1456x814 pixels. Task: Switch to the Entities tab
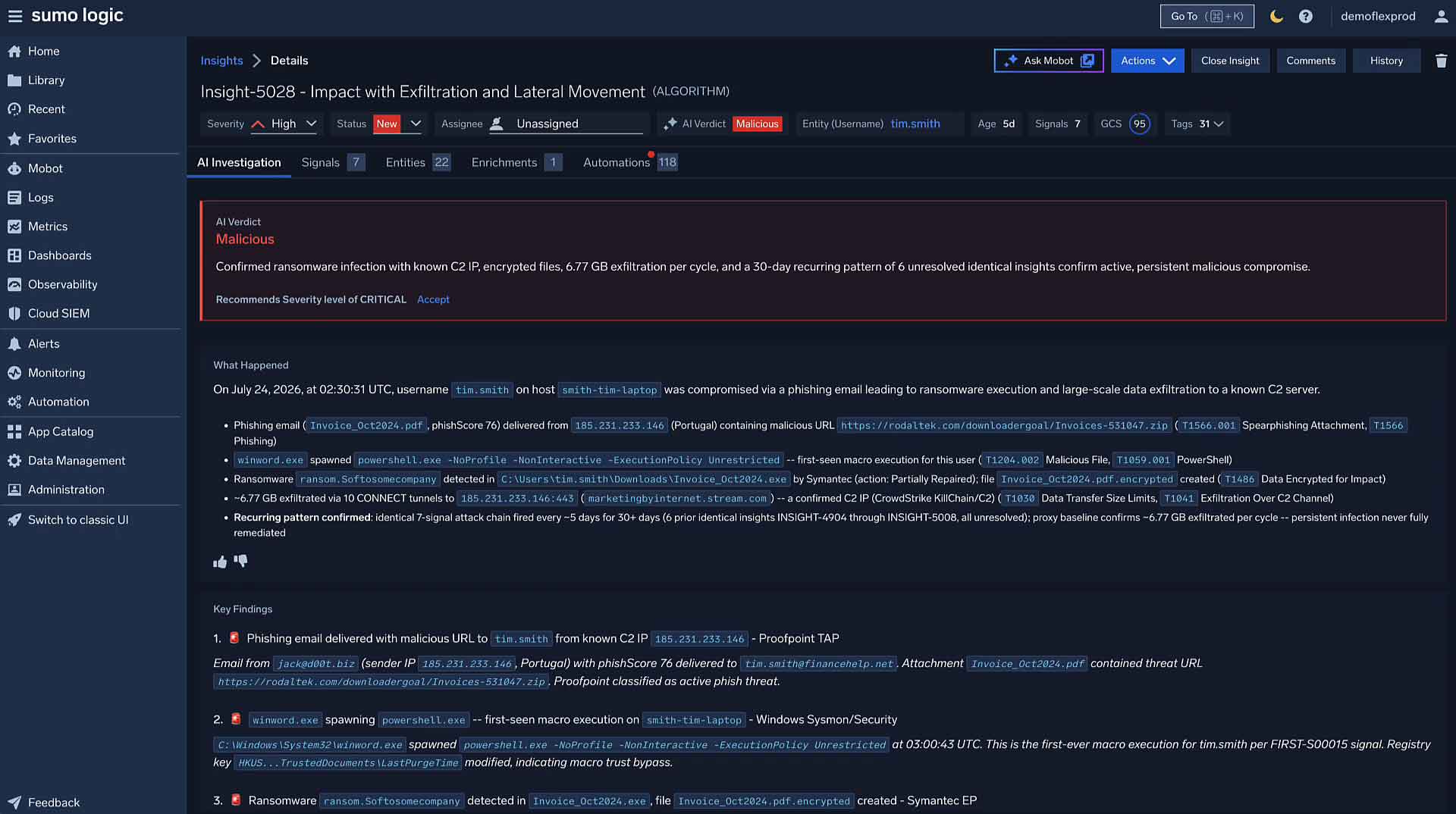[x=418, y=162]
